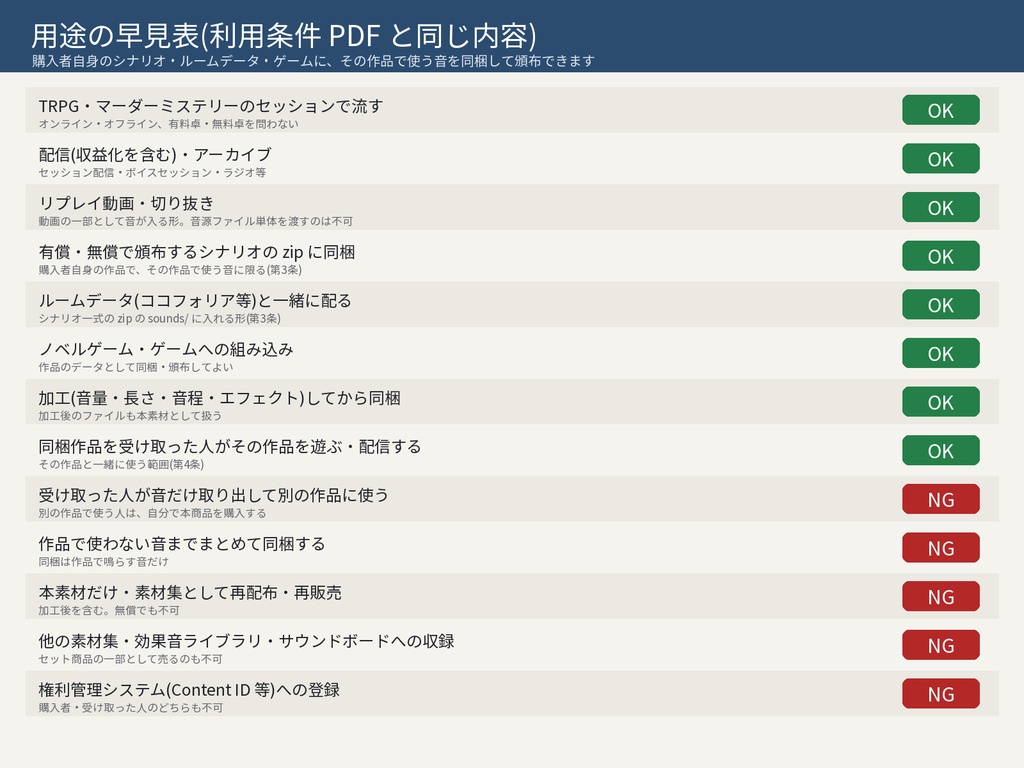
Task: Click the OK badge for the ルームデータ row
Action: click(940, 304)
